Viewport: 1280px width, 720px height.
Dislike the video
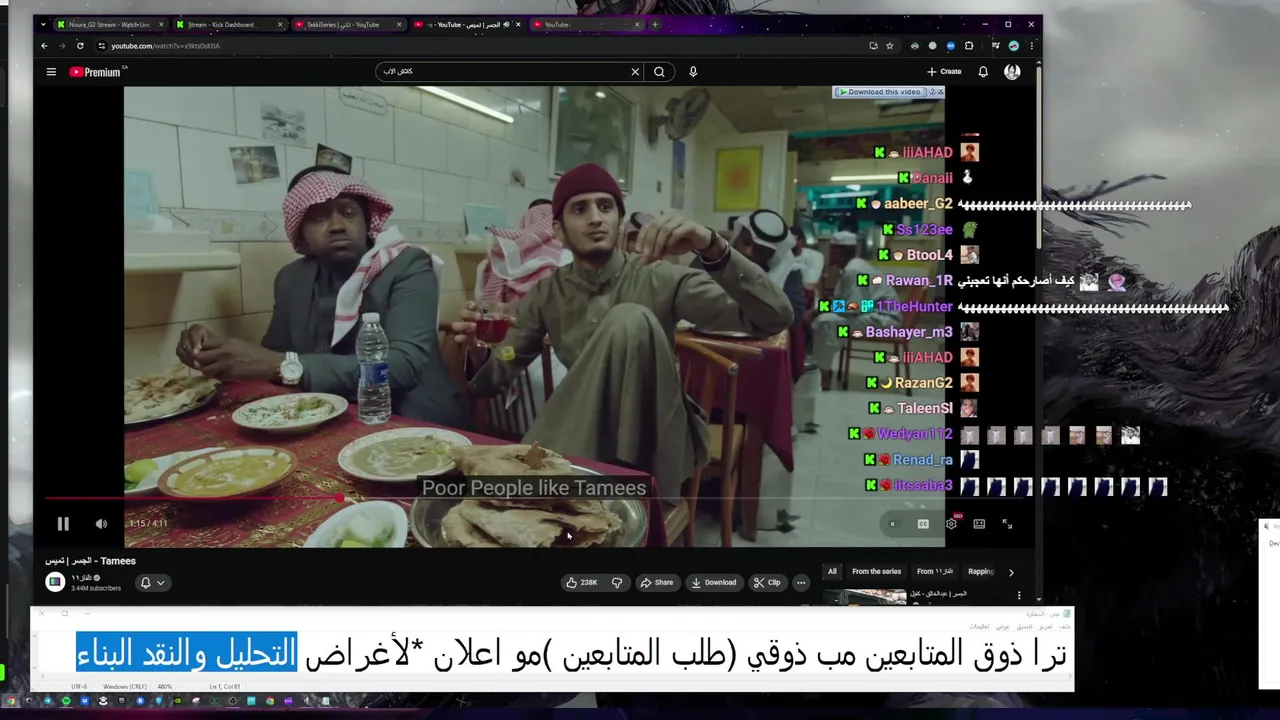pyautogui.click(x=617, y=582)
